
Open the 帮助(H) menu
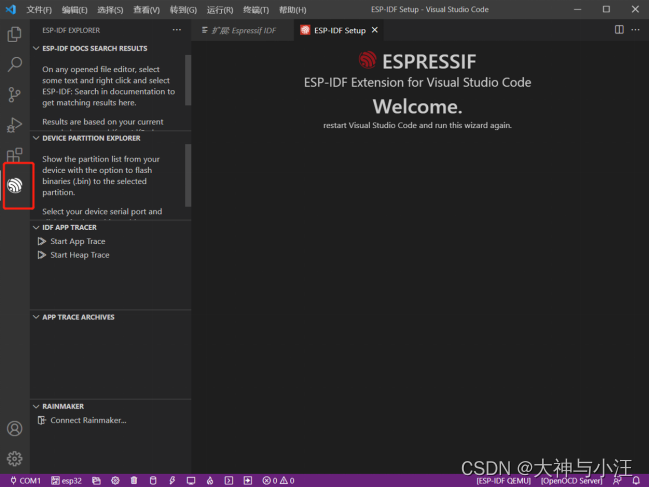(293, 10)
